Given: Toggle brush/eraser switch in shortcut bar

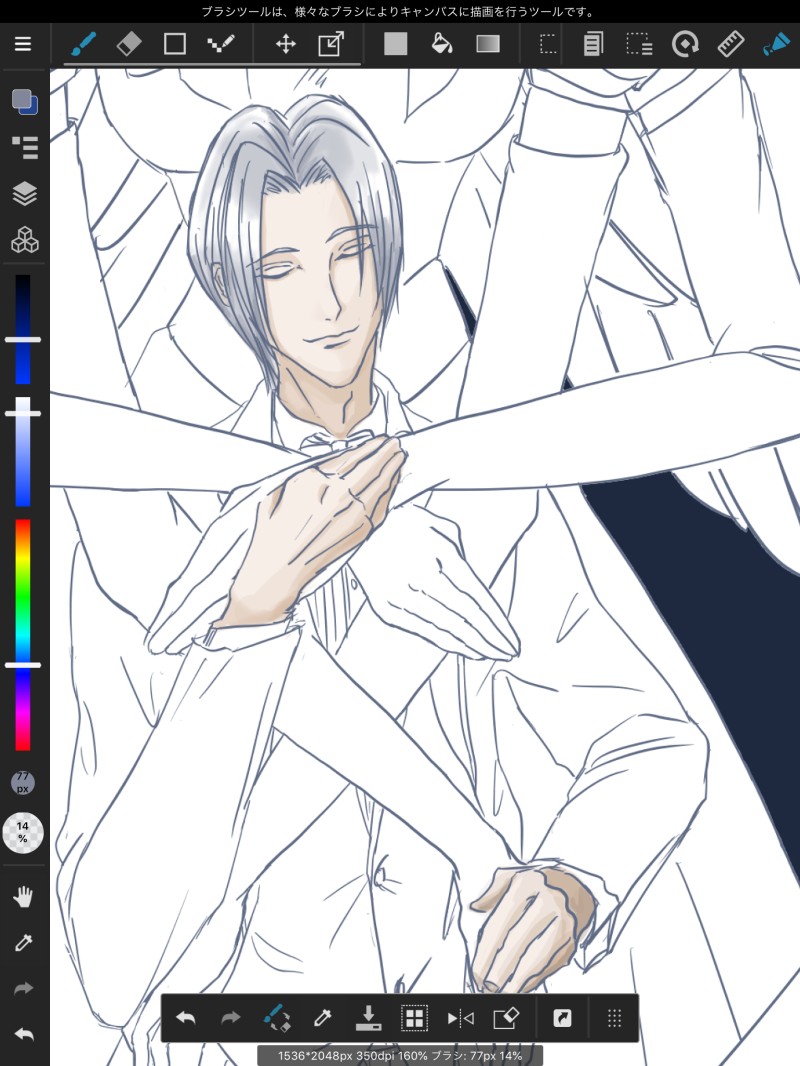Looking at the screenshot, I should [277, 1018].
